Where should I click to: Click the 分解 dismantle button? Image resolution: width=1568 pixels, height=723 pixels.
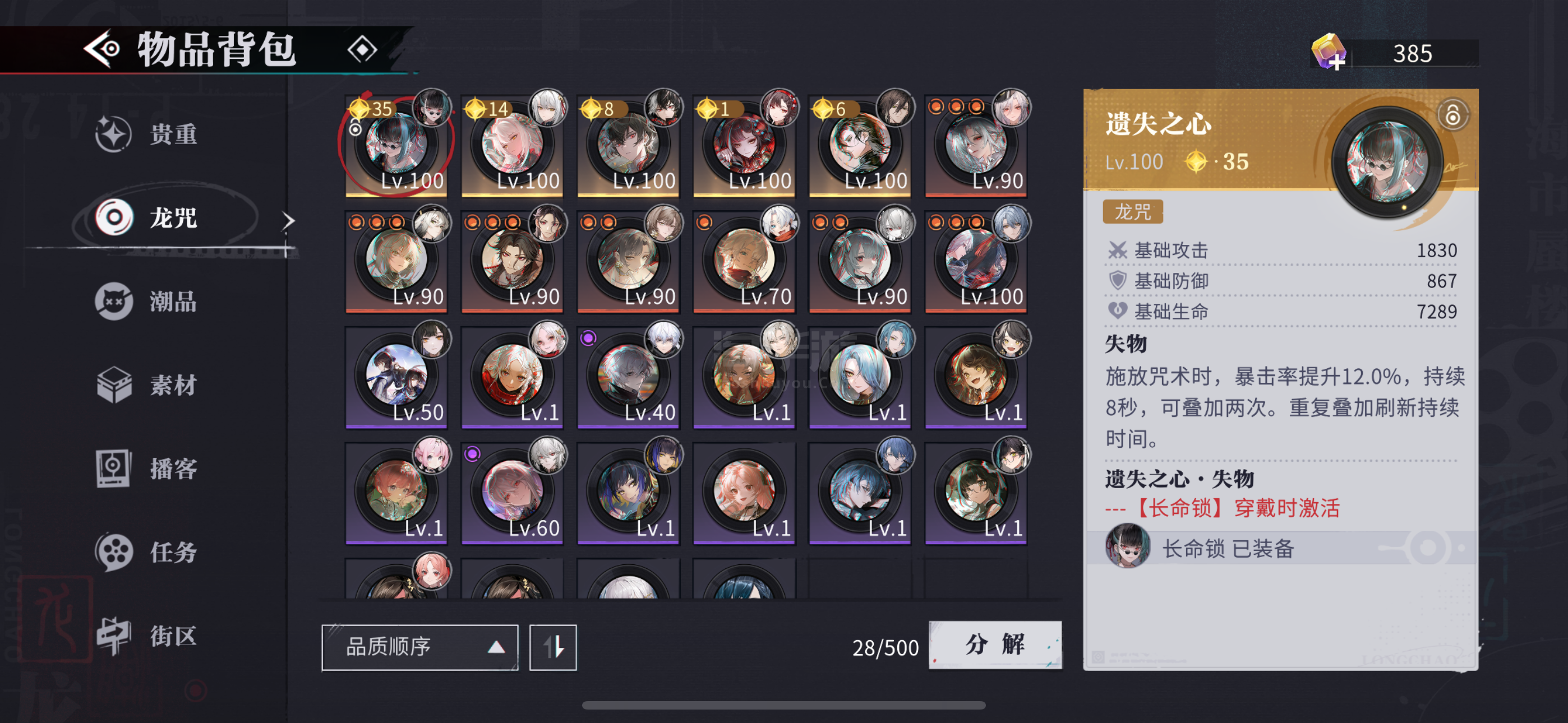(x=995, y=645)
